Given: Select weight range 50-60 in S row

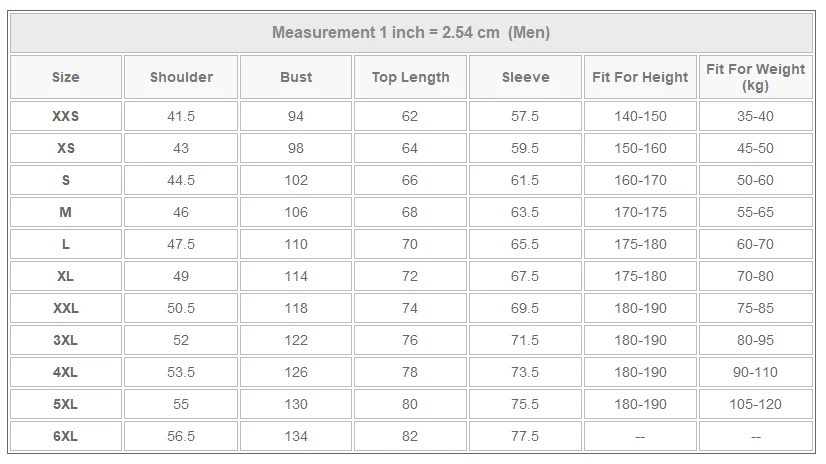Looking at the screenshot, I should point(755,180).
